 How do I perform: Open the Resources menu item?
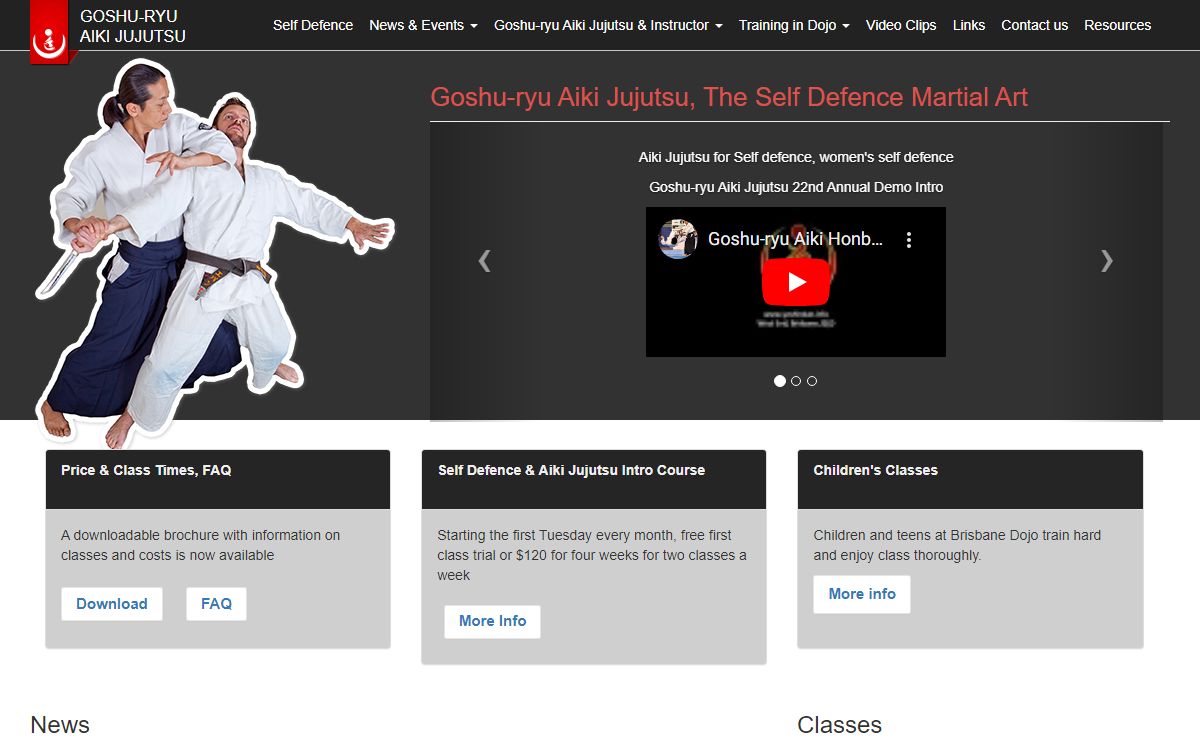pyautogui.click(x=1117, y=25)
